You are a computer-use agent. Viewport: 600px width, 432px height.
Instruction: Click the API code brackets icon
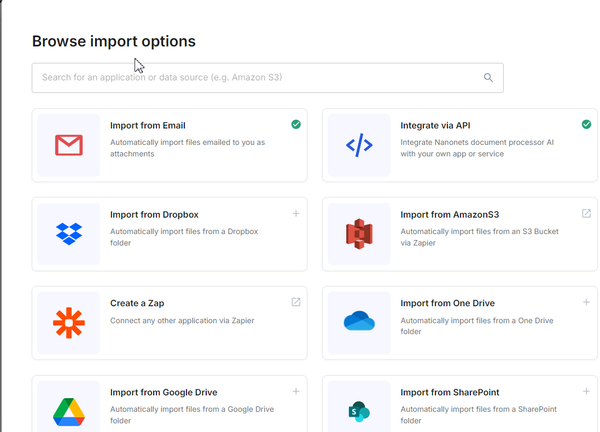coord(359,146)
